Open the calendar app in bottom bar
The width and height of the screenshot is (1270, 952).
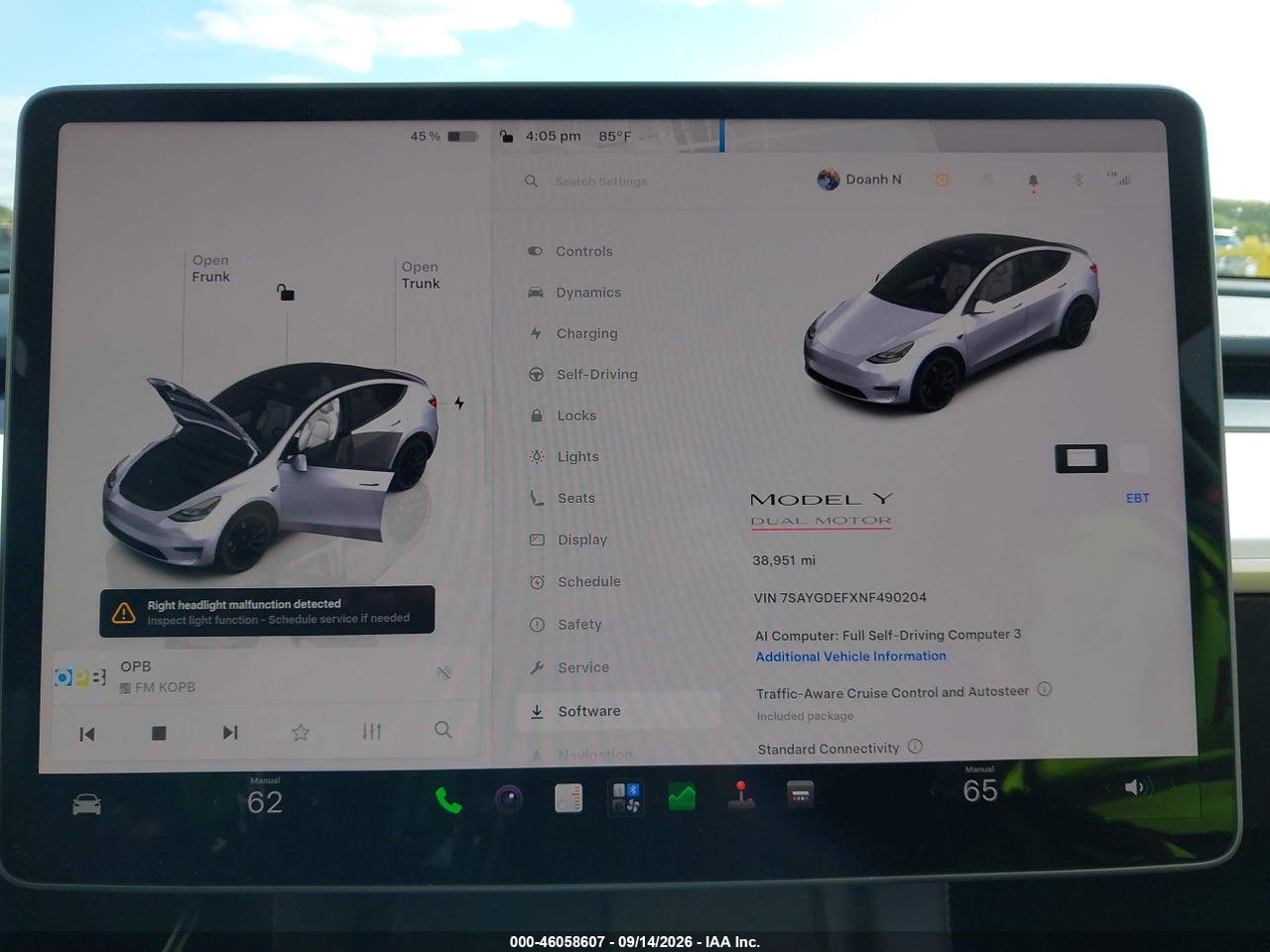click(x=569, y=797)
